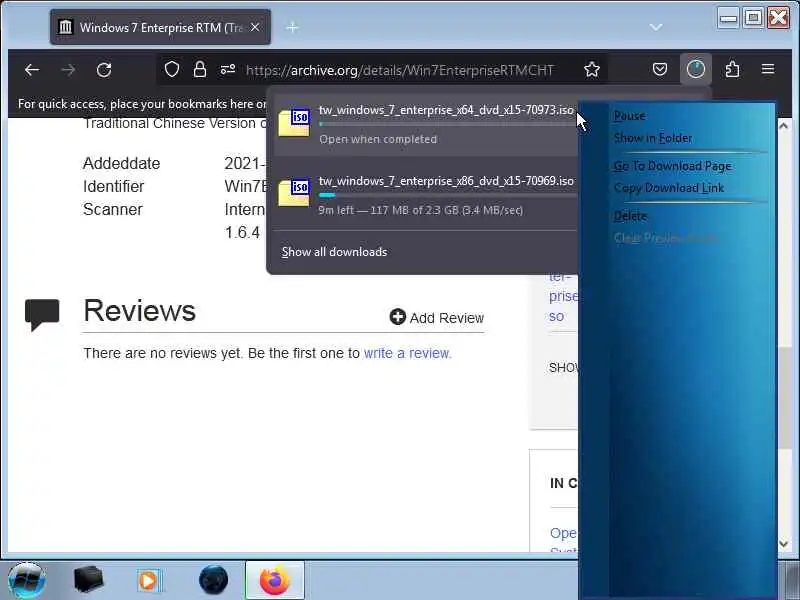Click the Add Review link
The width and height of the screenshot is (800, 600).
(x=437, y=317)
